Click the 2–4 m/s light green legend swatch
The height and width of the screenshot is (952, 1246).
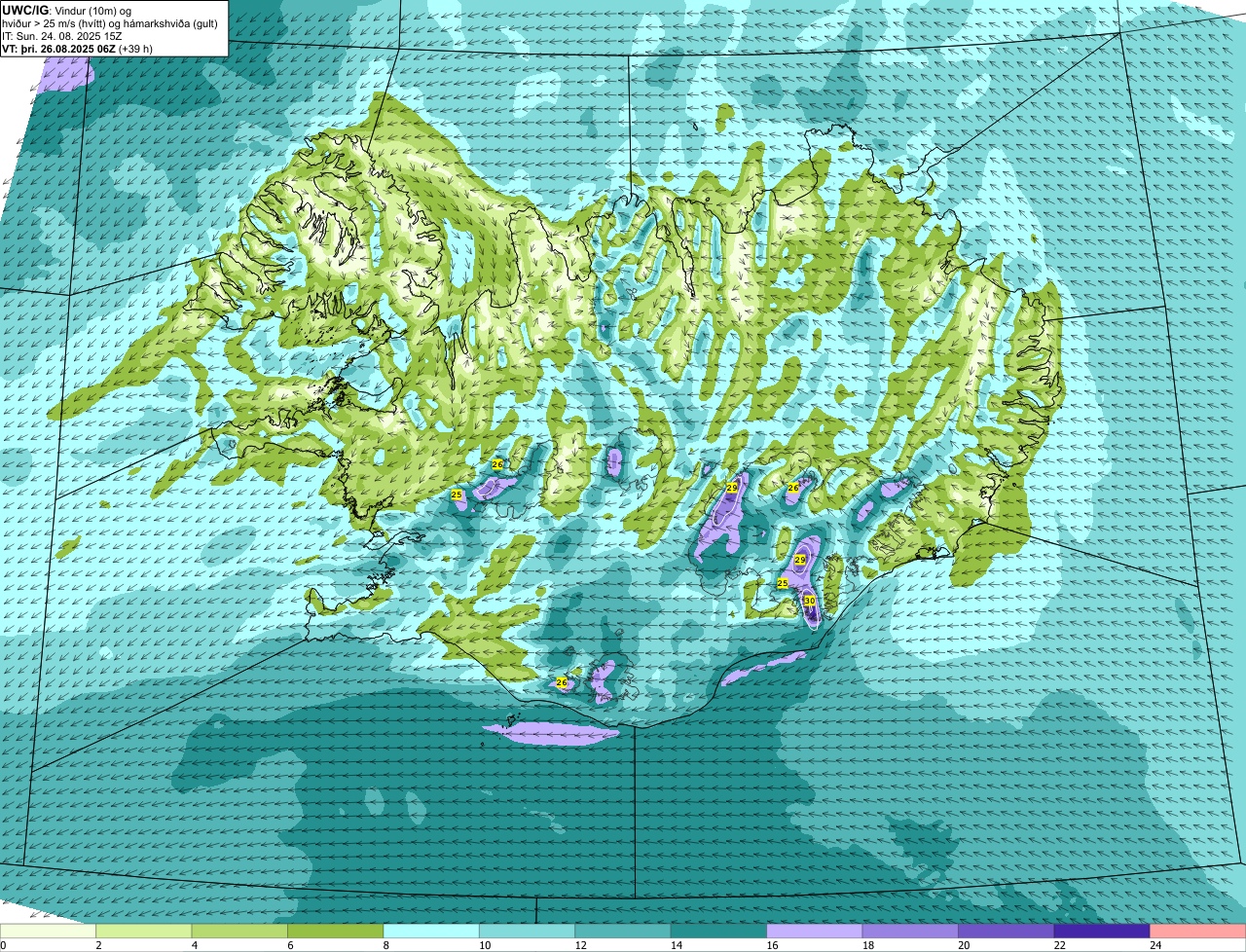tap(144, 931)
